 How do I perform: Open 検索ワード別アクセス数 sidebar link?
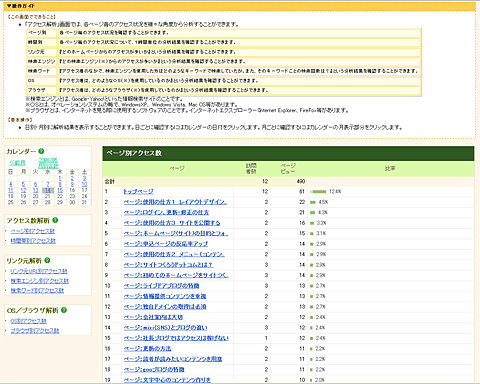tap(37, 290)
